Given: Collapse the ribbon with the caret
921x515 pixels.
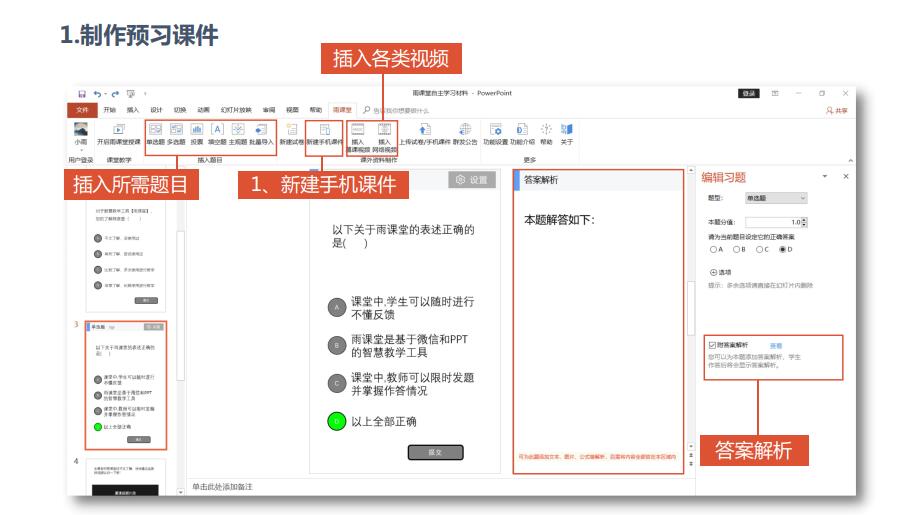Looking at the screenshot, I should tap(851, 160).
